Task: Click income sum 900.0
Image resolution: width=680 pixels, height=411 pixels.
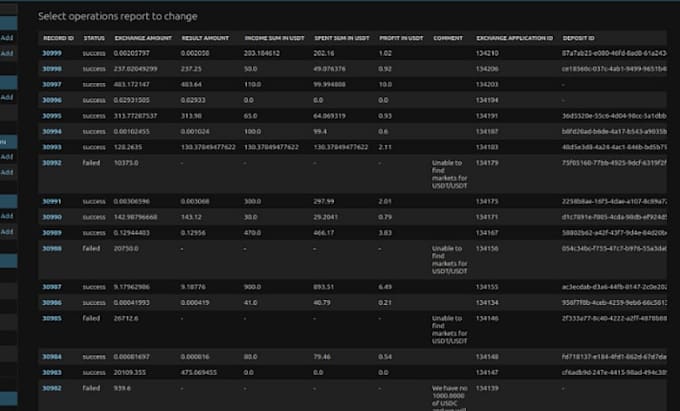Action: point(252,287)
